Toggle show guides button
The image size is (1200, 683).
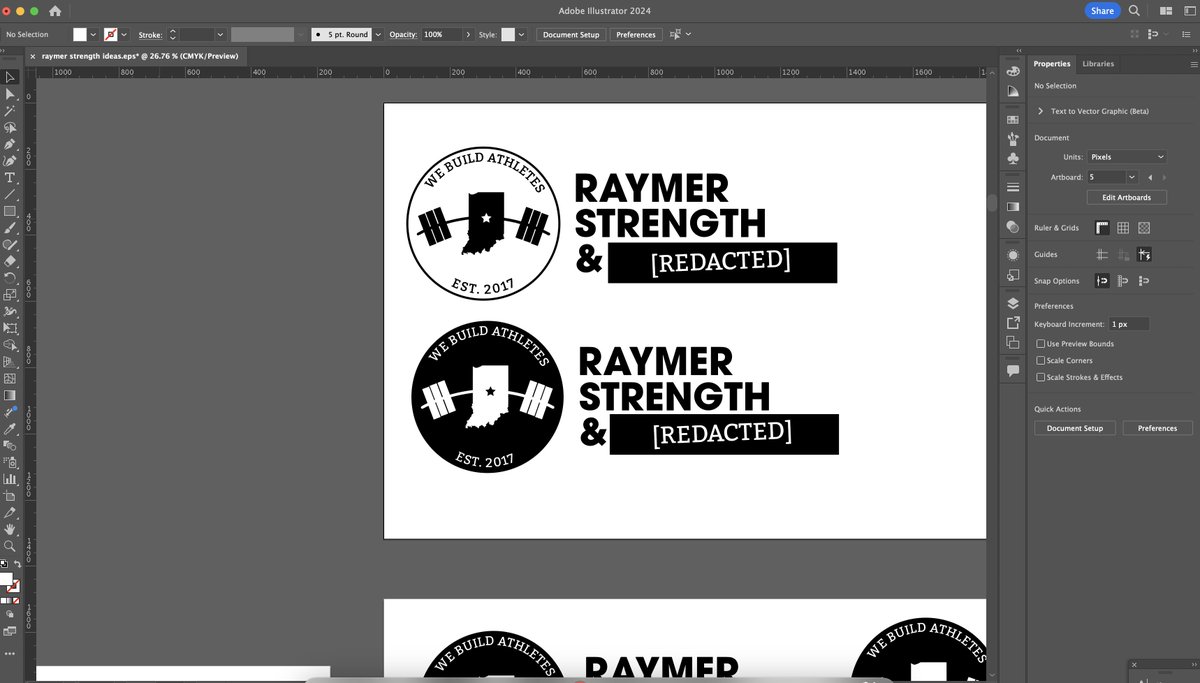point(1102,255)
